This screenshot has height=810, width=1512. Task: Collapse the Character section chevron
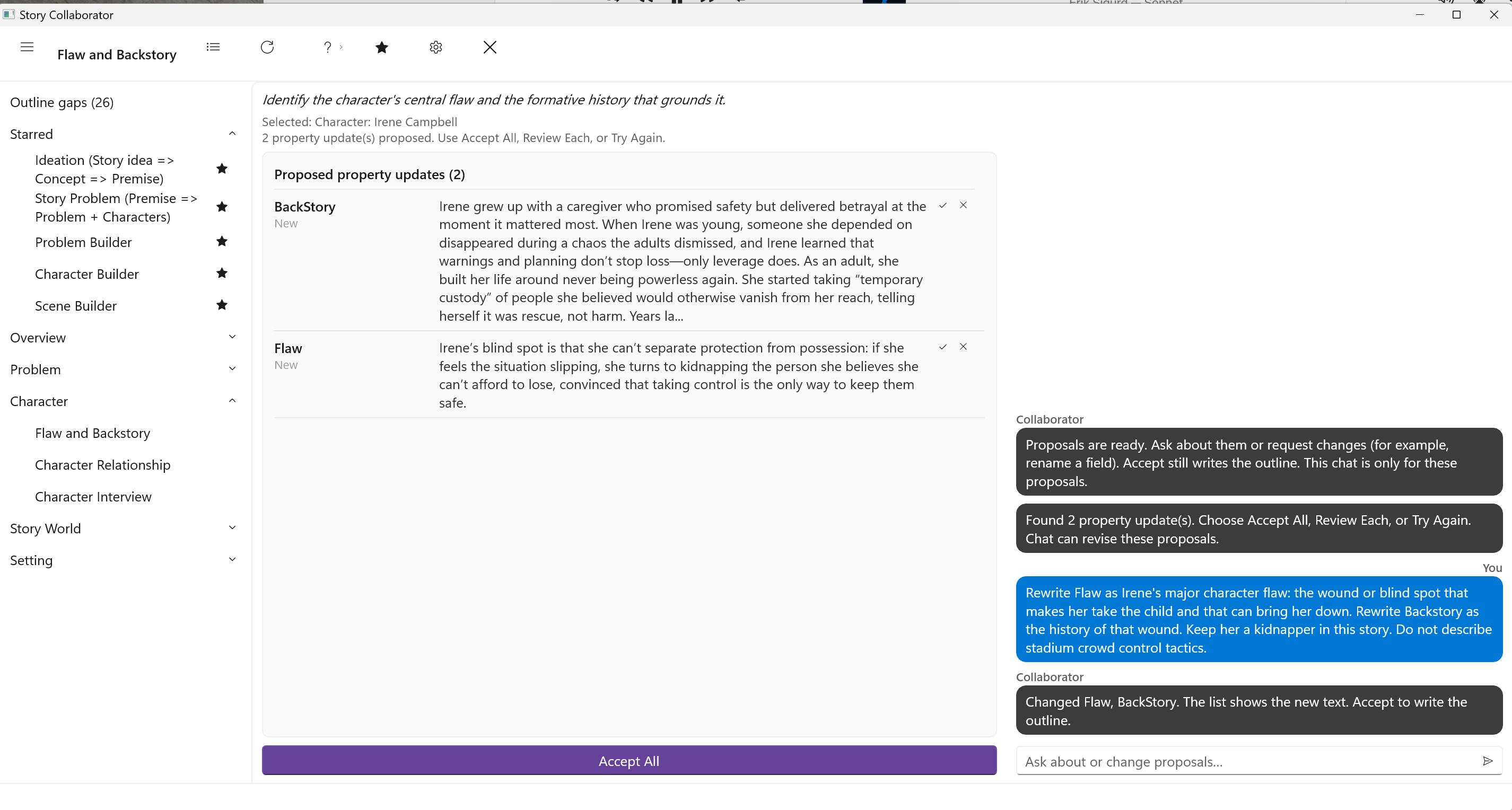(232, 401)
